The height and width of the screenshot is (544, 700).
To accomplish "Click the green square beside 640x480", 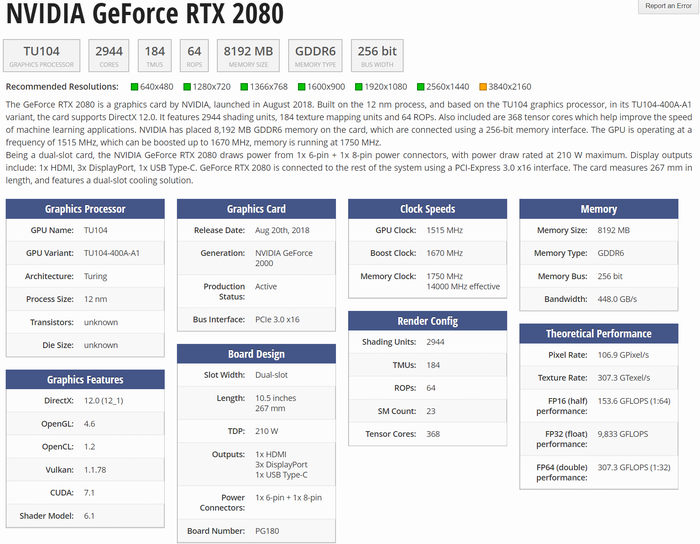I will (x=135, y=87).
